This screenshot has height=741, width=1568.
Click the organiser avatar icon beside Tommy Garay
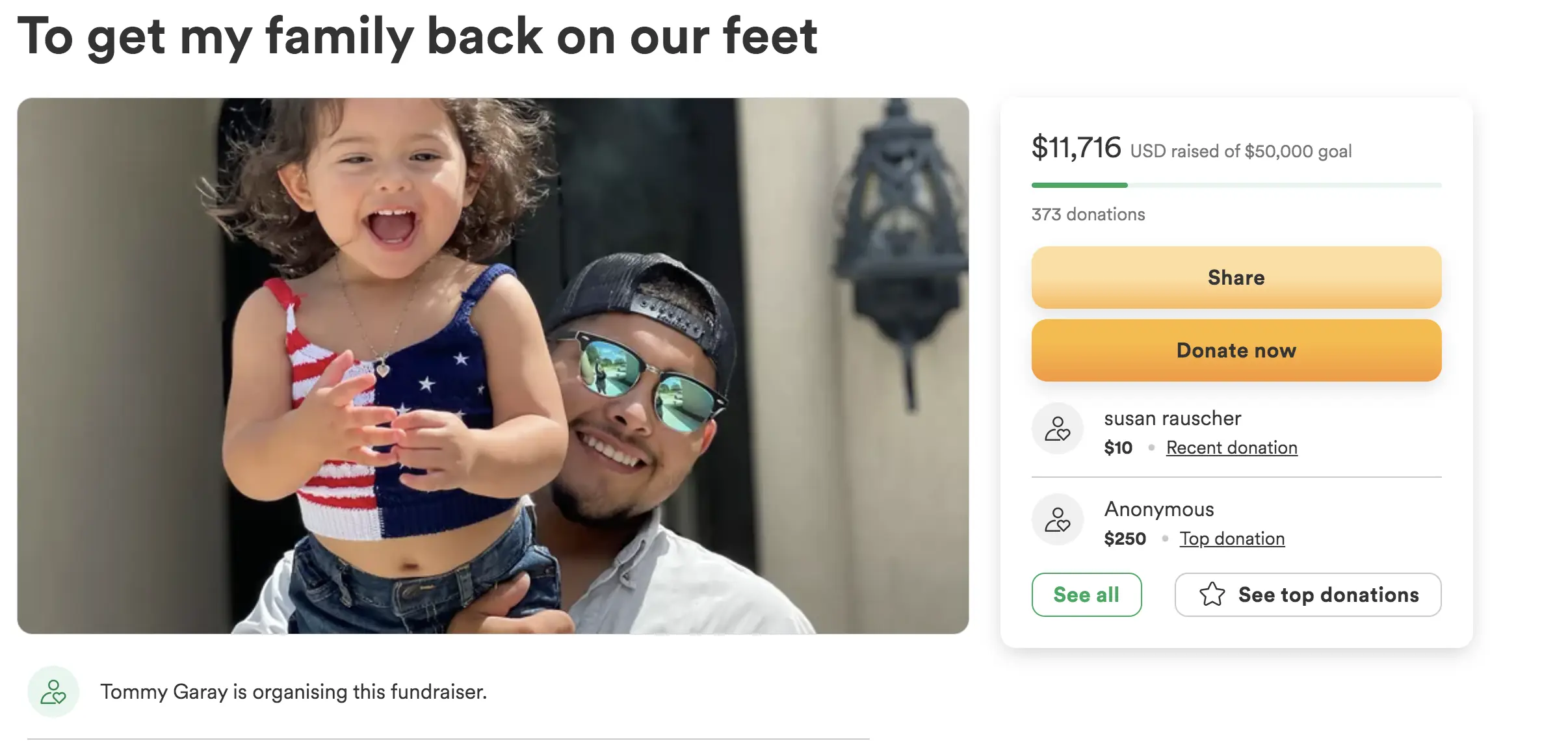point(53,692)
